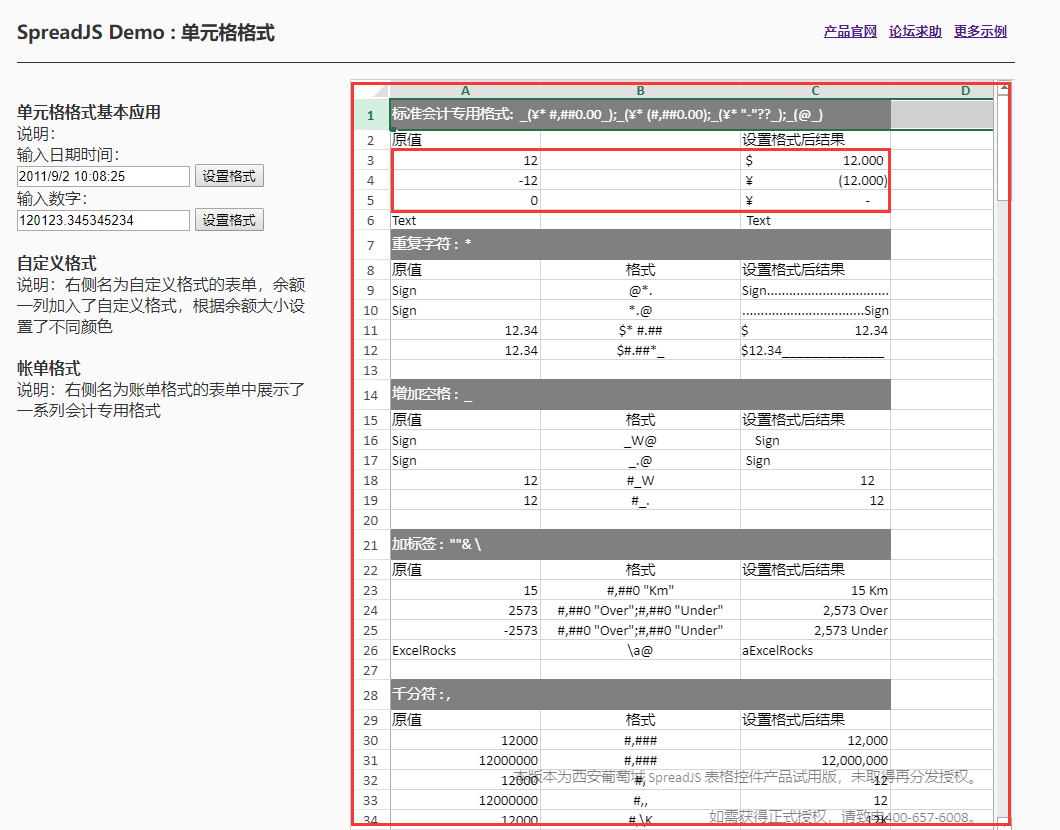Select column B header

640,91
